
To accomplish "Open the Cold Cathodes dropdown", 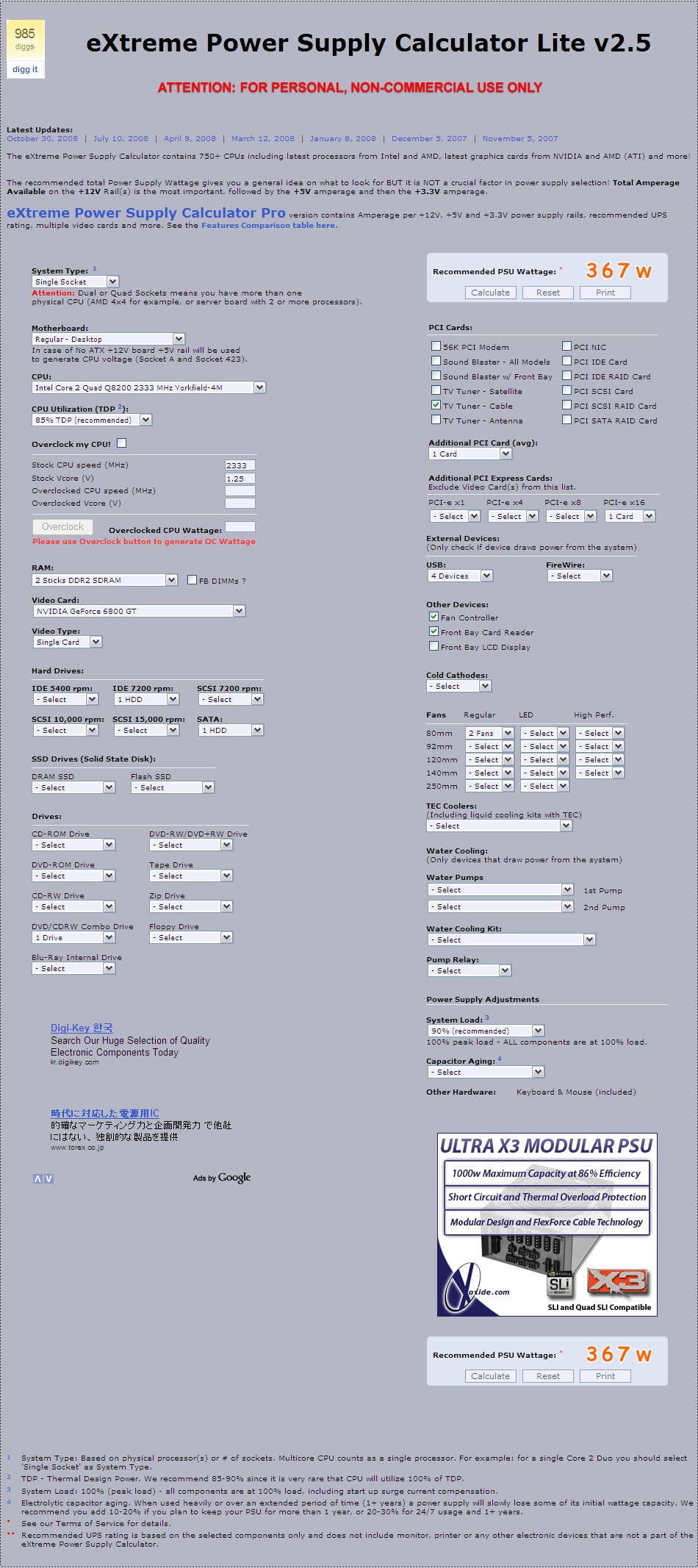I will 459,686.
